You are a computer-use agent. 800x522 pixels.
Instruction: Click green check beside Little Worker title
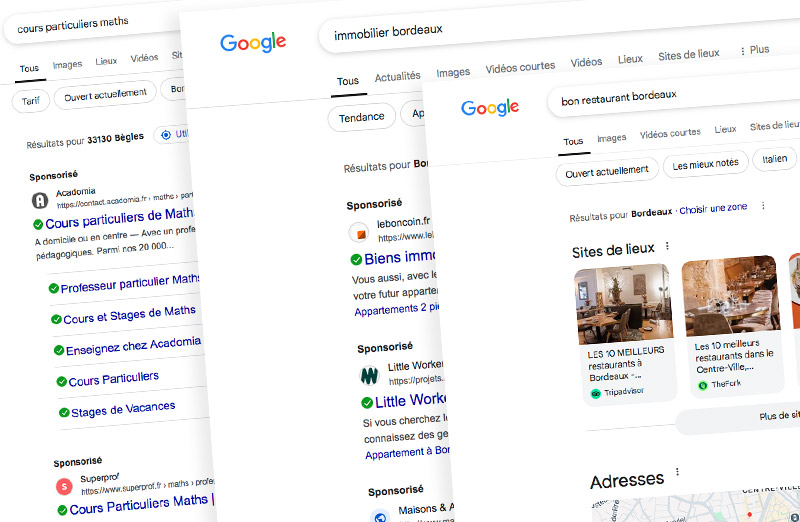click(367, 403)
